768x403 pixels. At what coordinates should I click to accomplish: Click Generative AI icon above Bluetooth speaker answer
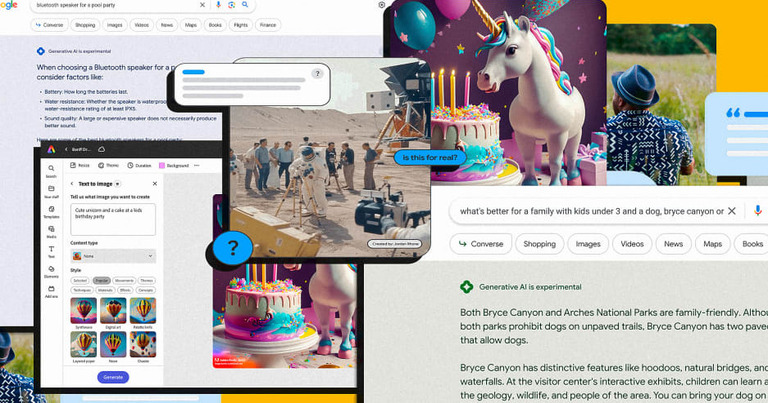click(41, 51)
